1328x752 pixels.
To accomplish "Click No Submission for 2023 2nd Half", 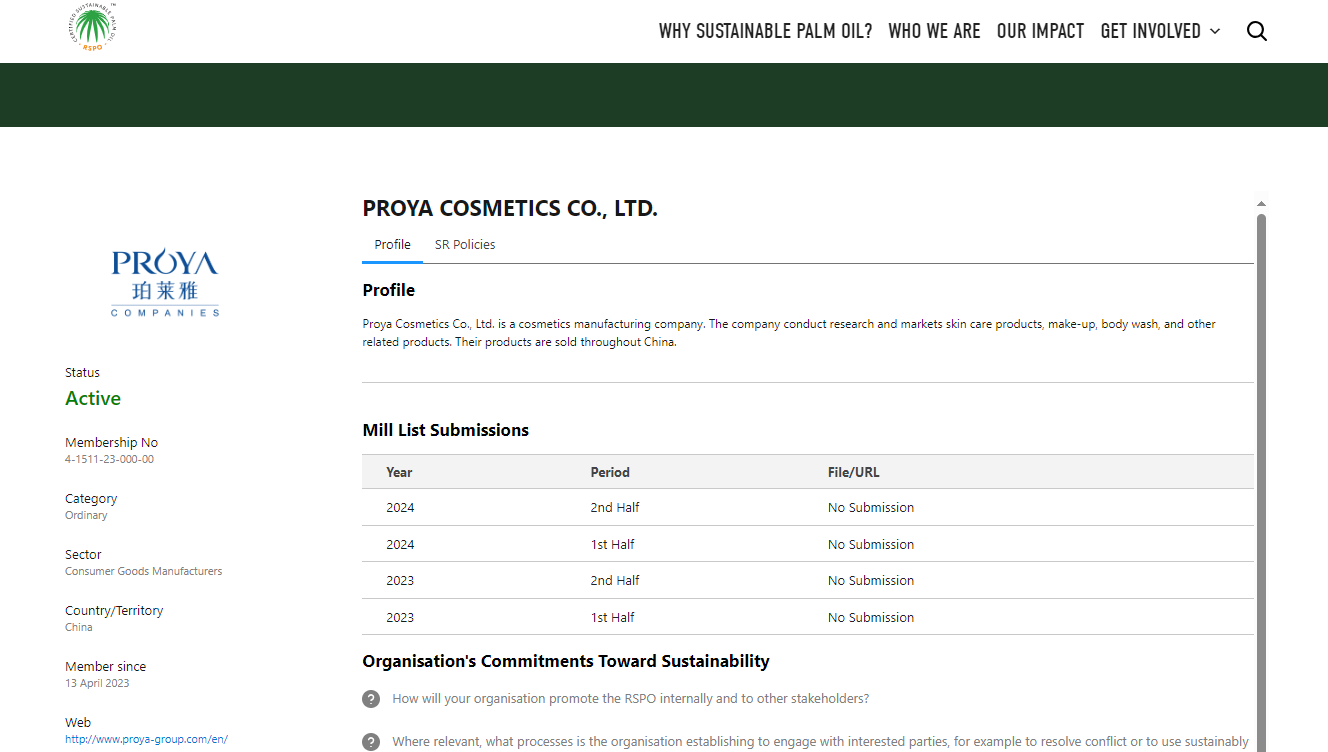I will pos(871,581).
